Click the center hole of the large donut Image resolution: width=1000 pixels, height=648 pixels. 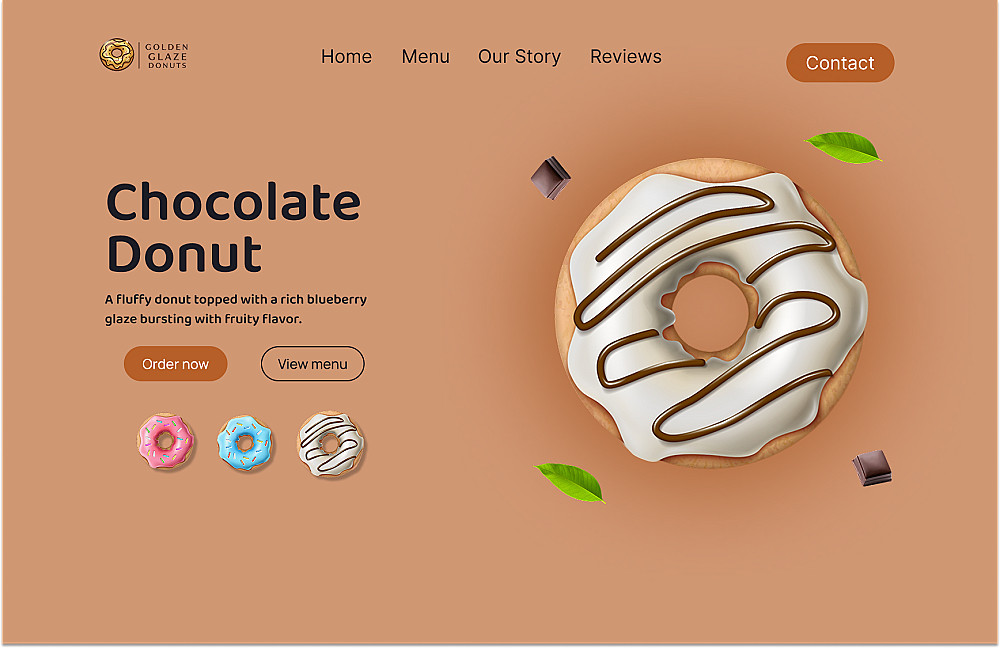click(710, 313)
